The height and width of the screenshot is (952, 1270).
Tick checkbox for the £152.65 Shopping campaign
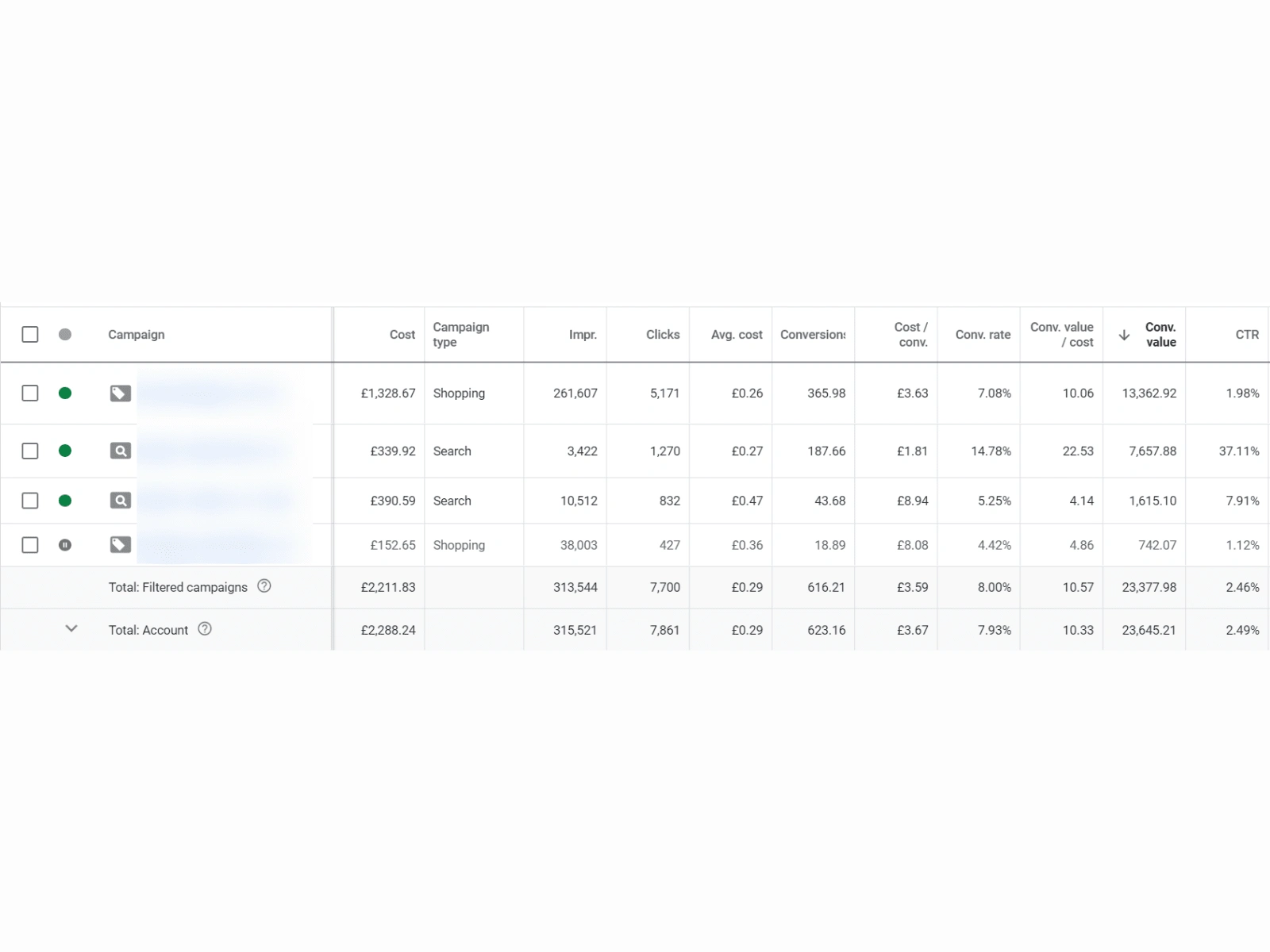(30, 545)
